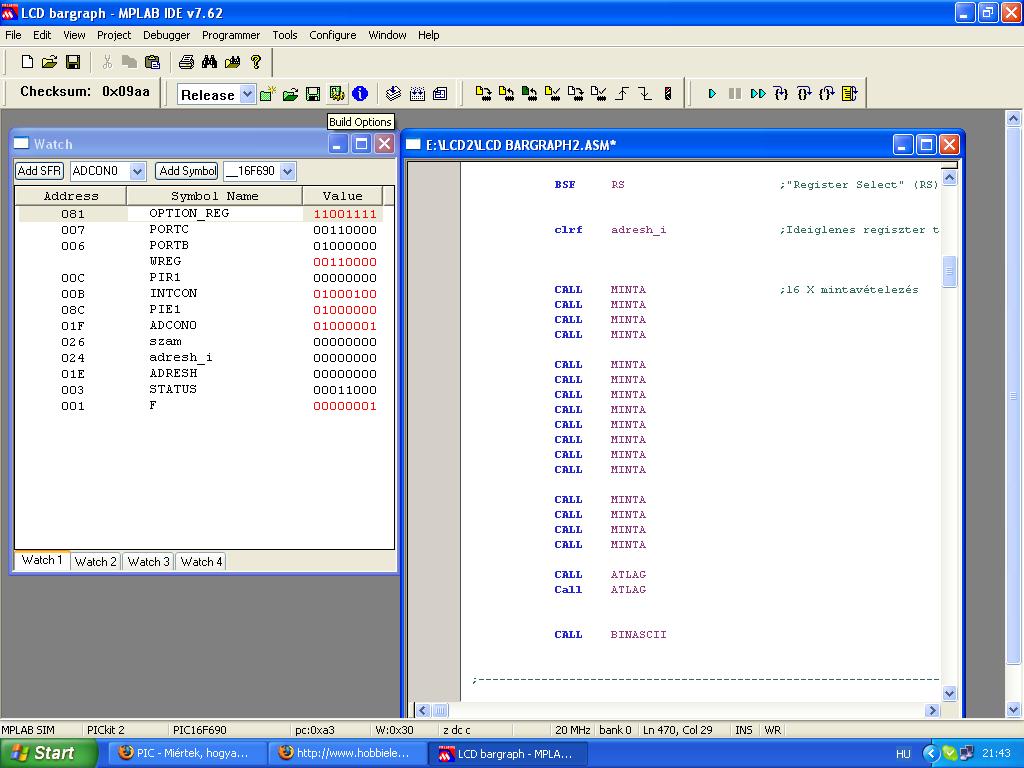Click the Animate double-arrow icon
This screenshot has width=1024, height=768.
[x=758, y=94]
